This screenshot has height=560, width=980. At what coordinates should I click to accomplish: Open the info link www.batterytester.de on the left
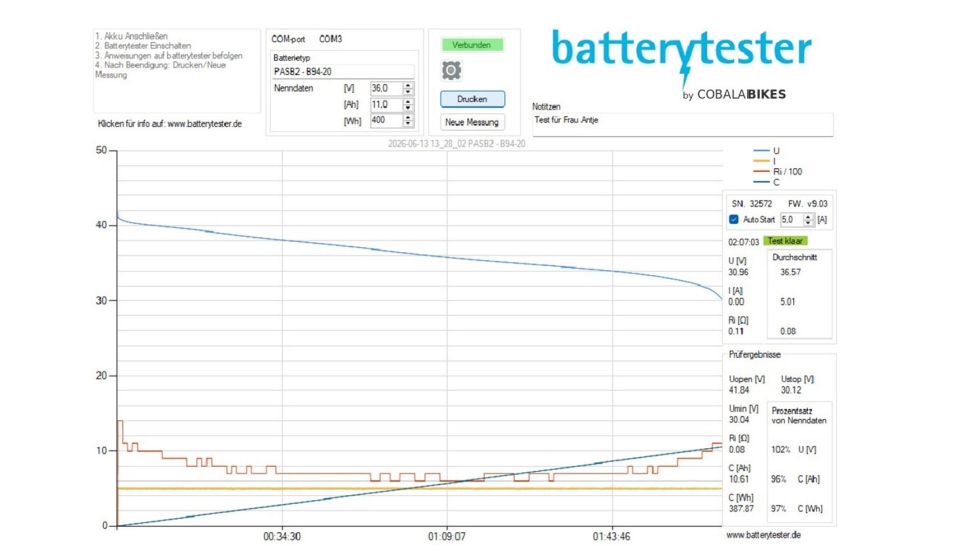[x=204, y=124]
